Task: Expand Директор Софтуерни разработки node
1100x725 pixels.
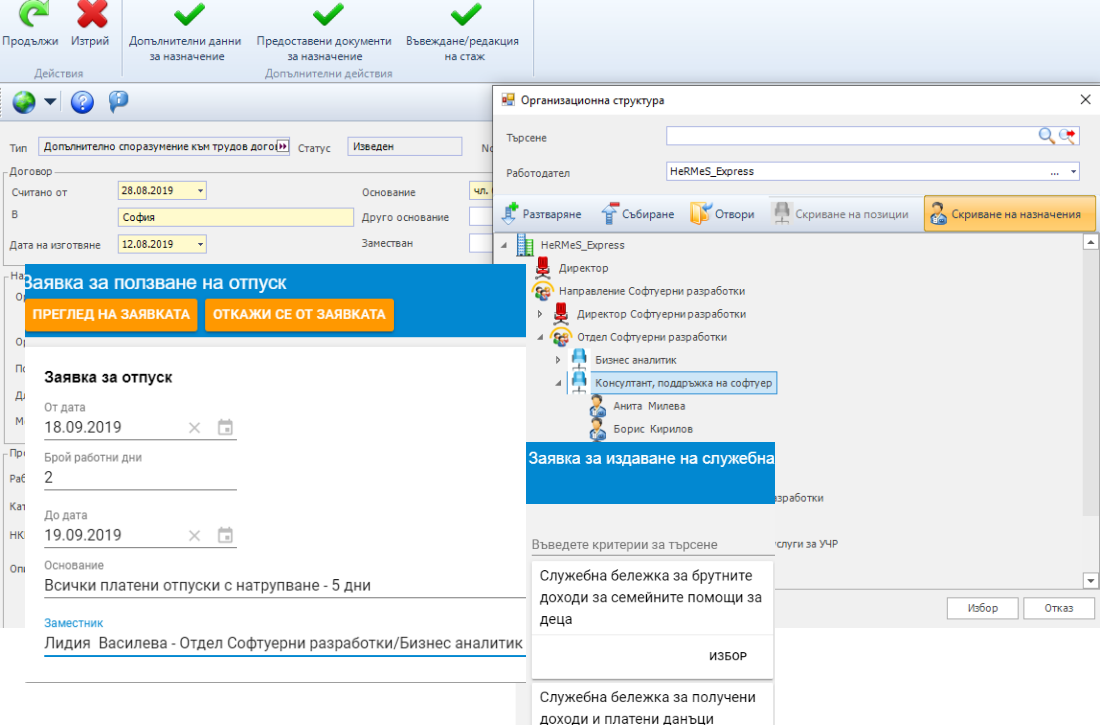Action: tap(540, 314)
